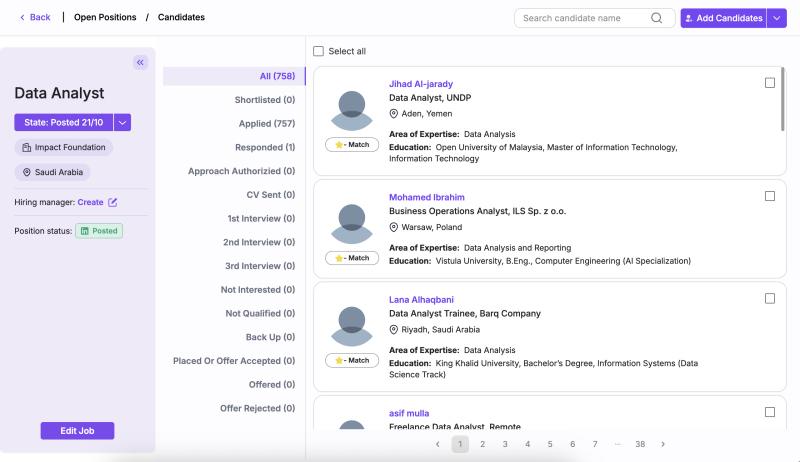Click the candidate list vertical scrollbar
The image size is (800, 462).
tap(783, 100)
